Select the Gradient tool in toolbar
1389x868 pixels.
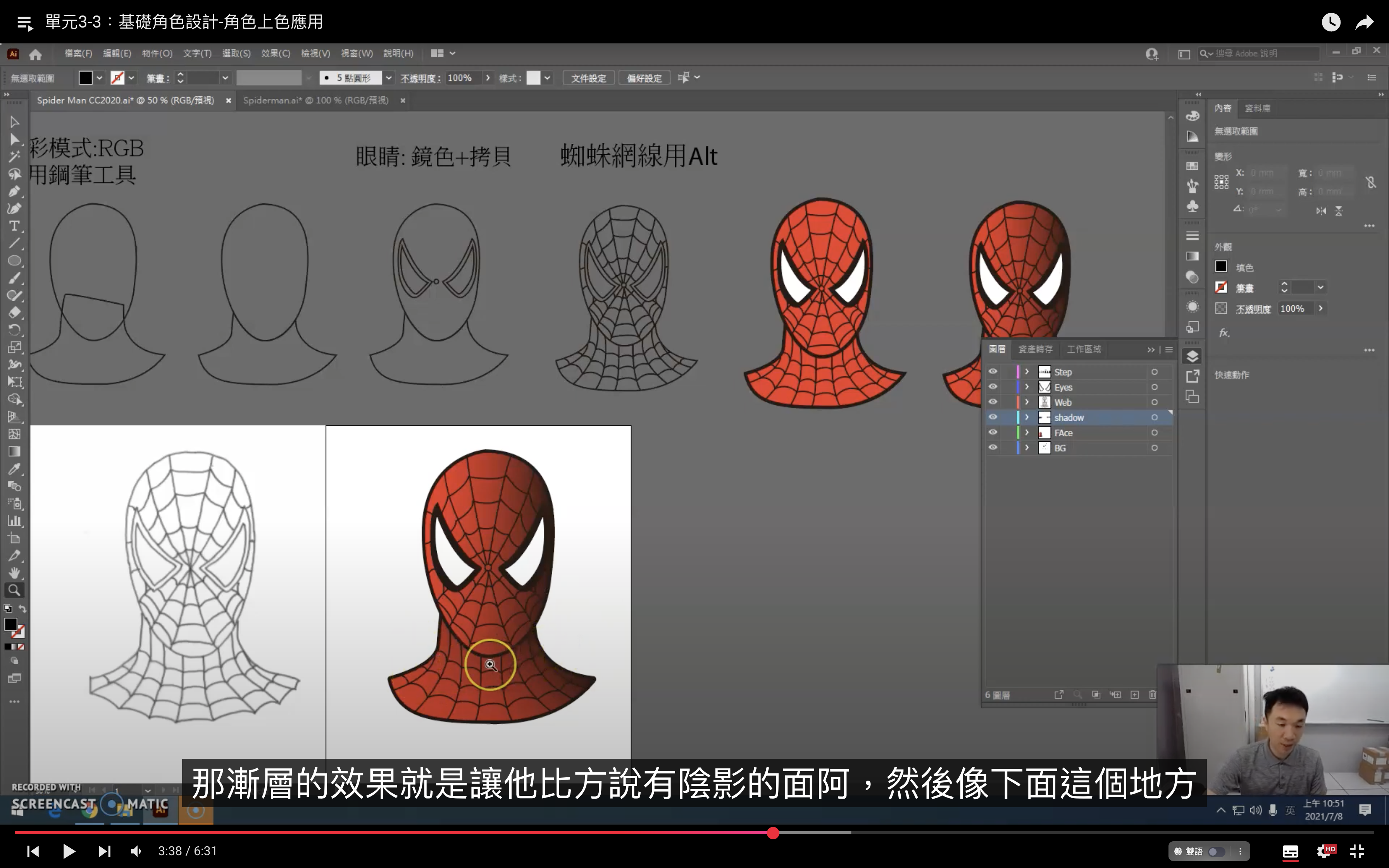coord(14,451)
